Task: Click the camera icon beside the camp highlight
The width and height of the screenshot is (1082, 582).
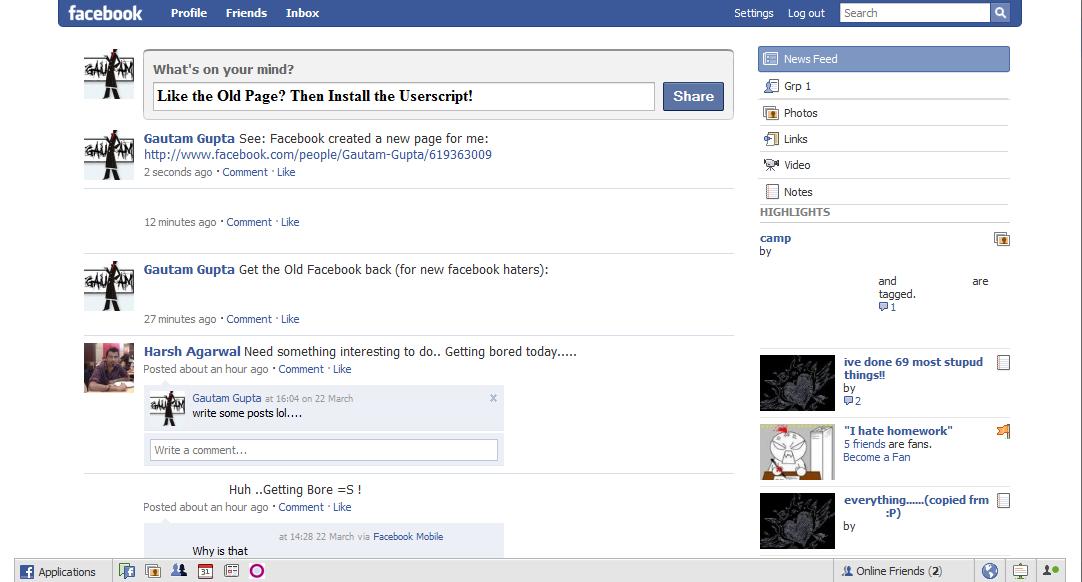Action: 1002,239
